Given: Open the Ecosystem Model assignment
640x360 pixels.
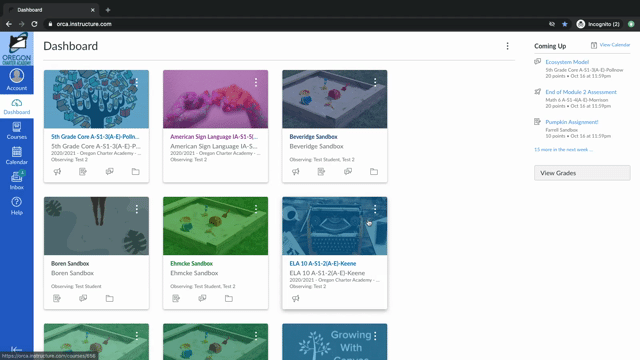Looking at the screenshot, I should 567,62.
